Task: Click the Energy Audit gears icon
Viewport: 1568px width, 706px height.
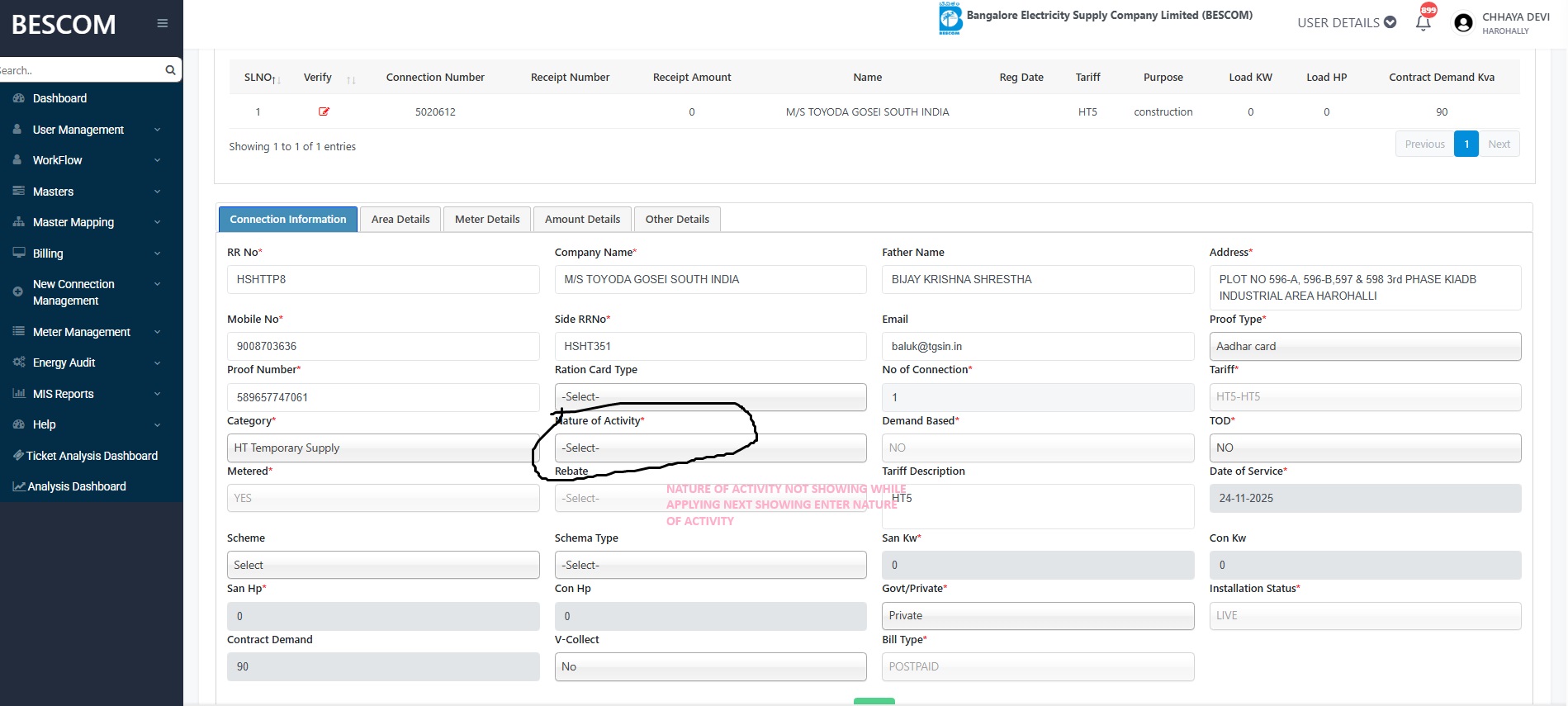Action: (x=18, y=362)
